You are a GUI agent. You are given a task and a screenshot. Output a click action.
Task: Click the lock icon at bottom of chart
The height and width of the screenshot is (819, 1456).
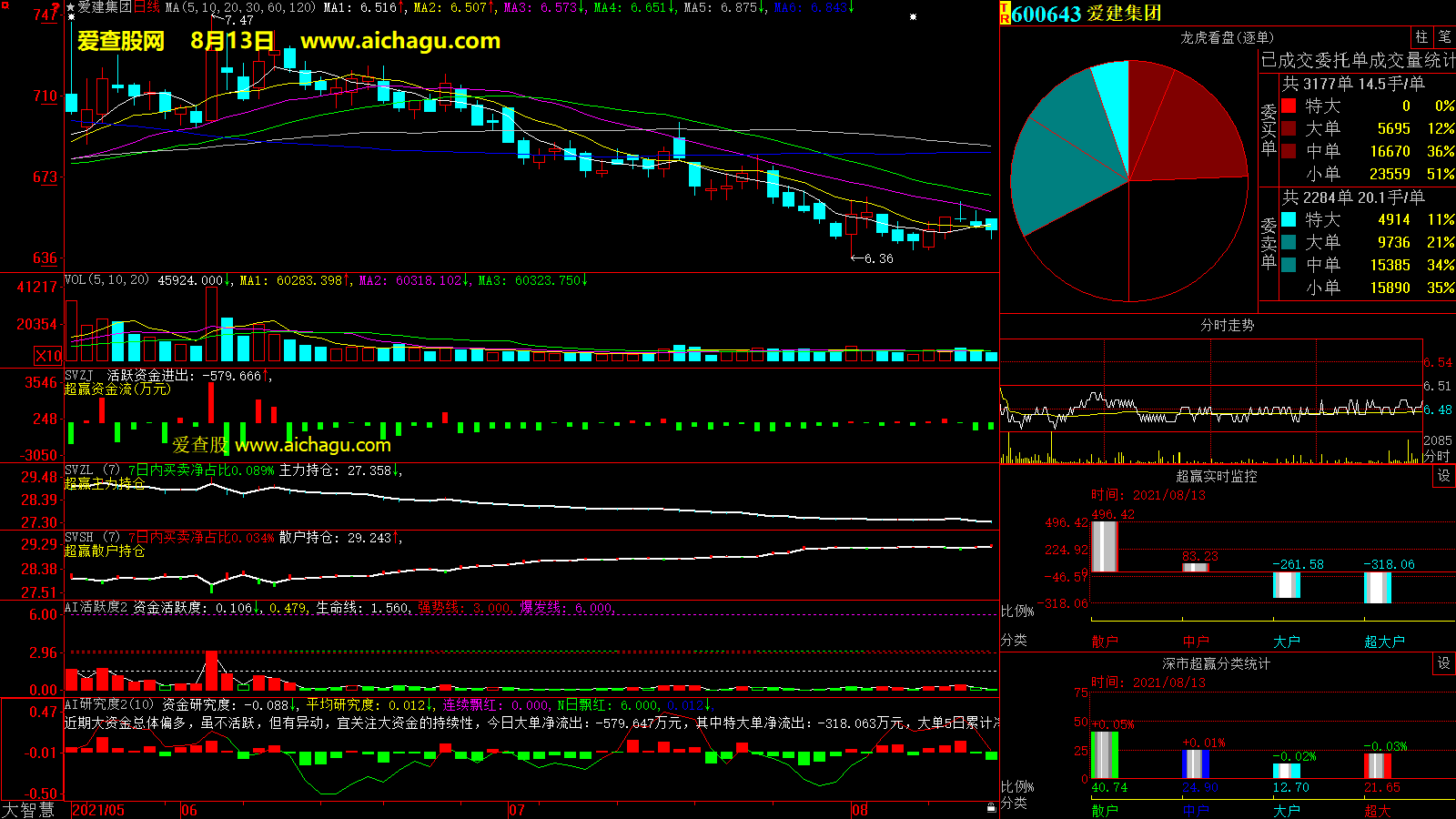[991, 807]
